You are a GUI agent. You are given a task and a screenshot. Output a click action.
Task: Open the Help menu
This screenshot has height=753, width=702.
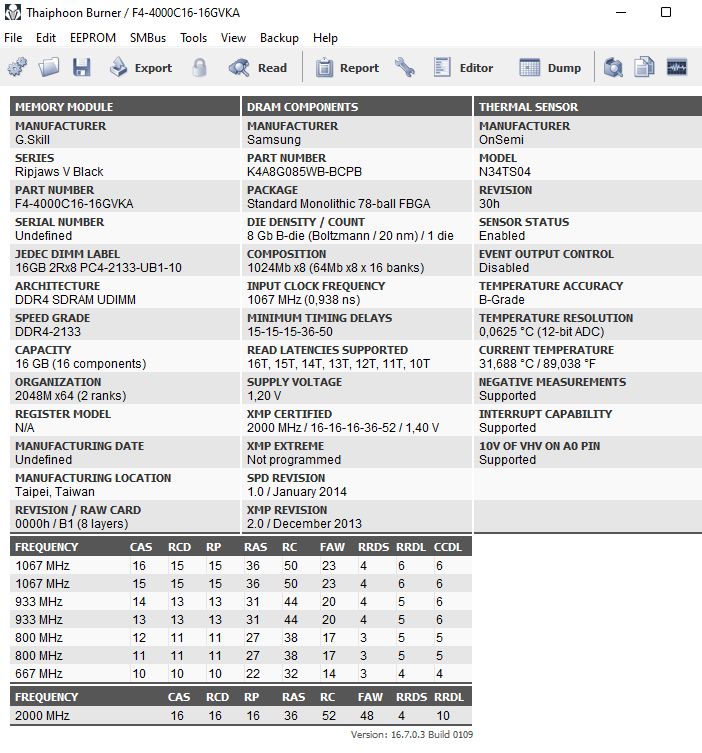(x=325, y=38)
